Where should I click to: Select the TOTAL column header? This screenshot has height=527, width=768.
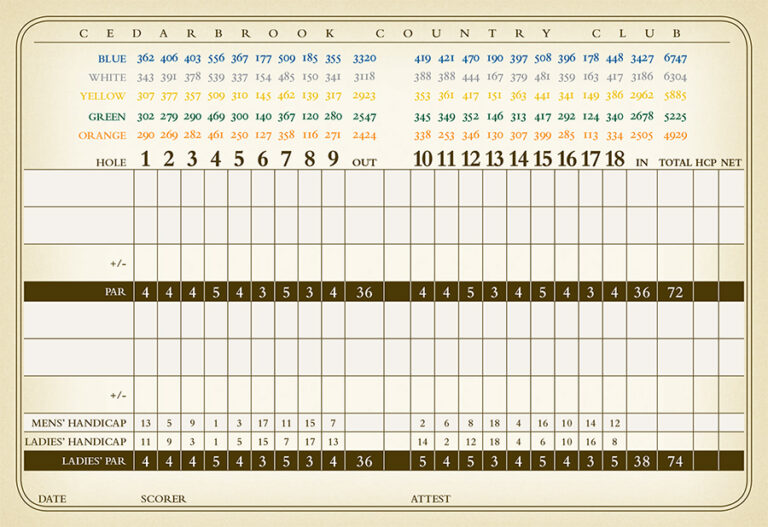(x=674, y=161)
